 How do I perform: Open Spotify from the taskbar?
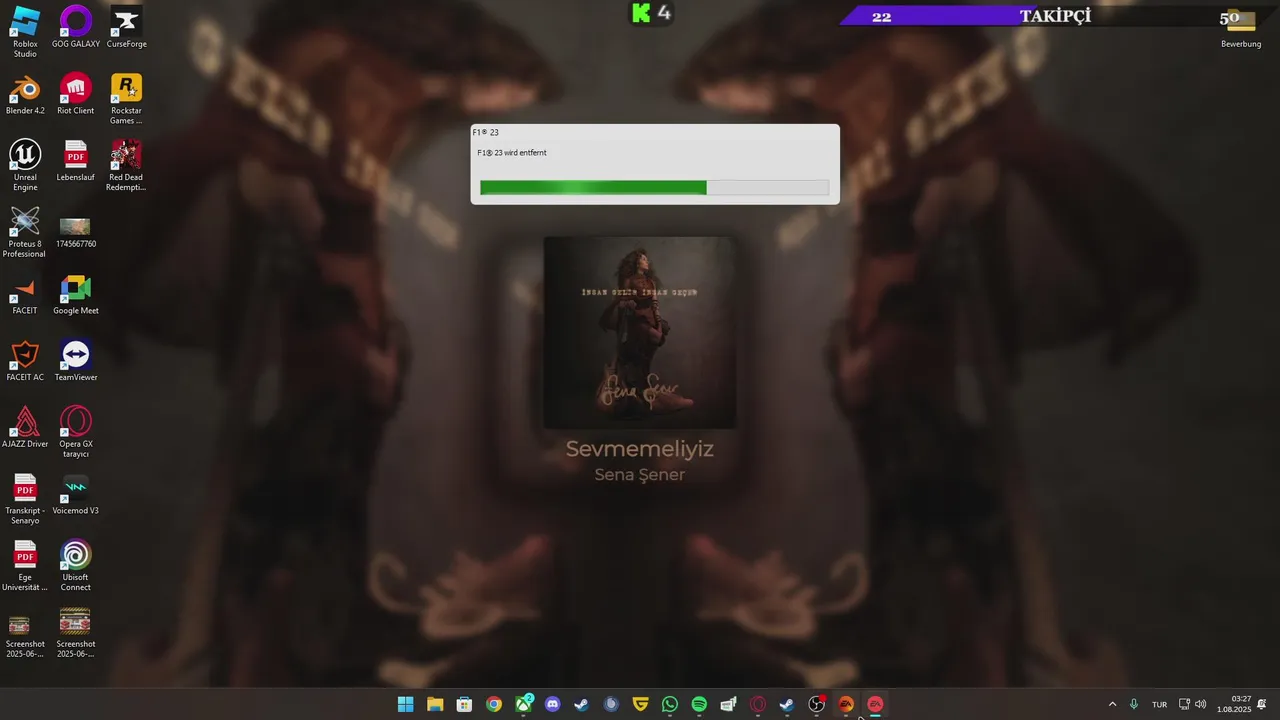pyautogui.click(x=699, y=704)
